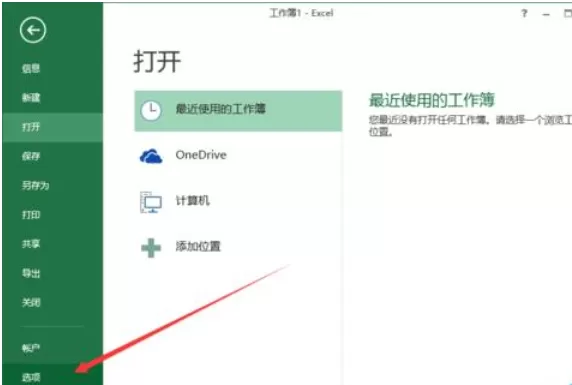Image resolution: width=572 pixels, height=385 pixels.
Task: Click the OneDrive cloud icon
Action: [x=151, y=156]
